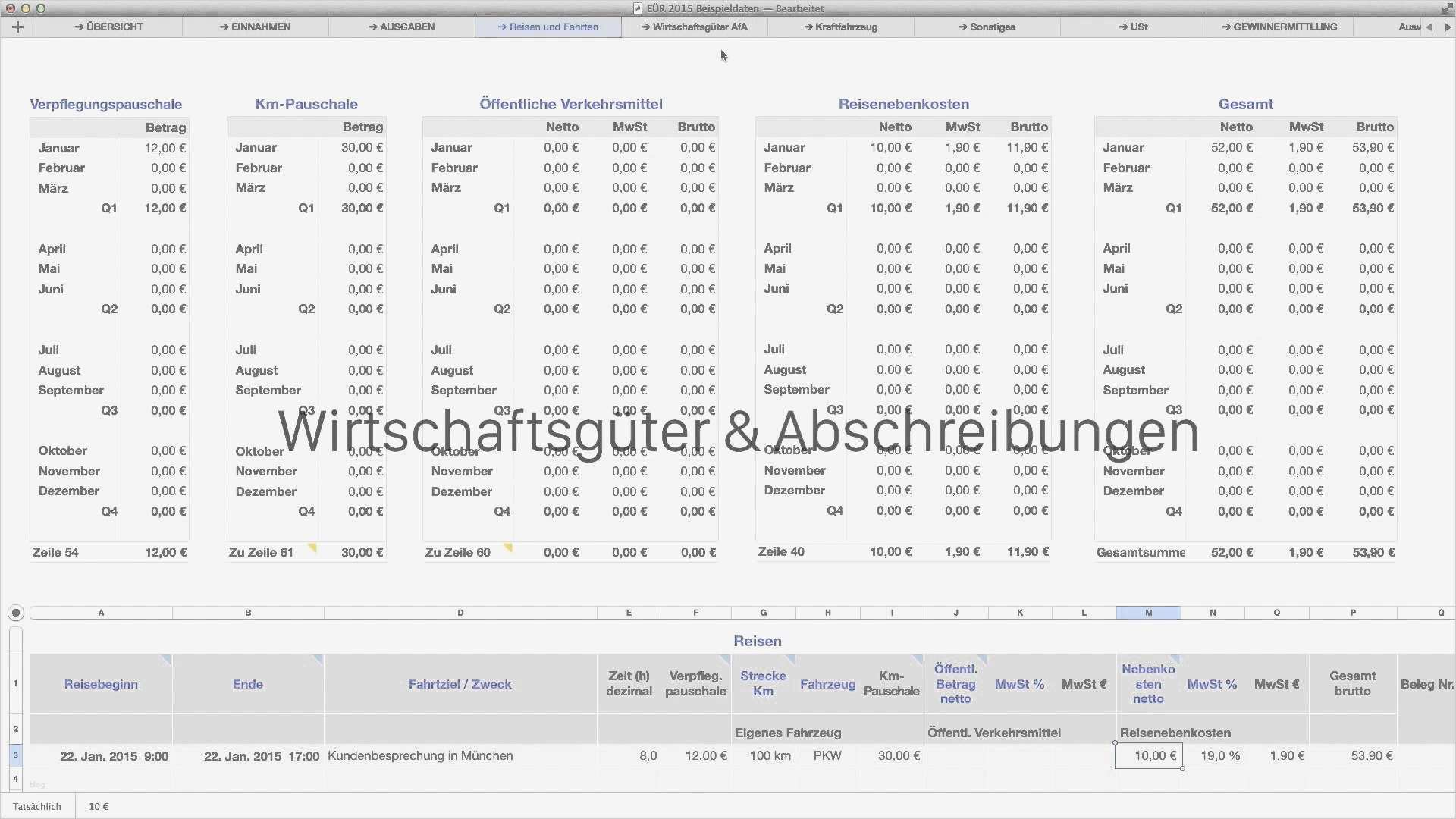
Task: Open the Kraftfahrzeug sheet tab
Action: pyautogui.click(x=840, y=27)
